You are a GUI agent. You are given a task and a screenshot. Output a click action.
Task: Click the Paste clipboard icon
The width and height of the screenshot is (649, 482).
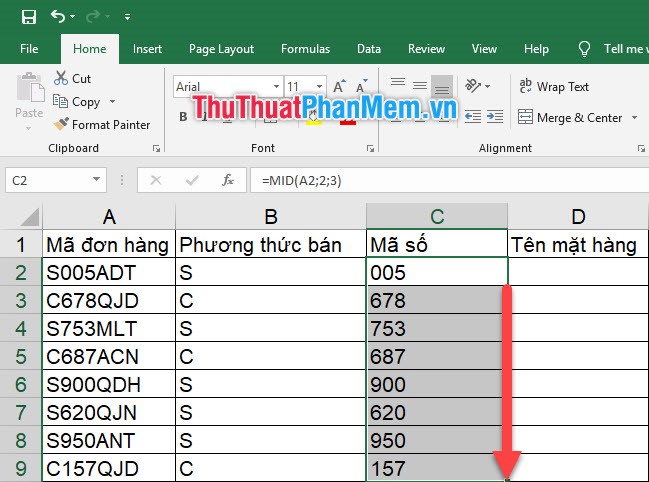30,87
